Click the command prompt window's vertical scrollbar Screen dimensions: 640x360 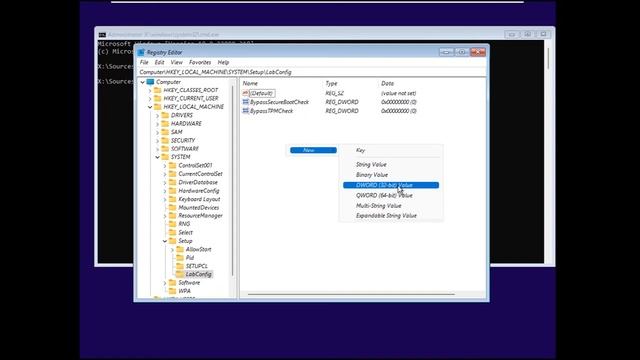click(548, 58)
